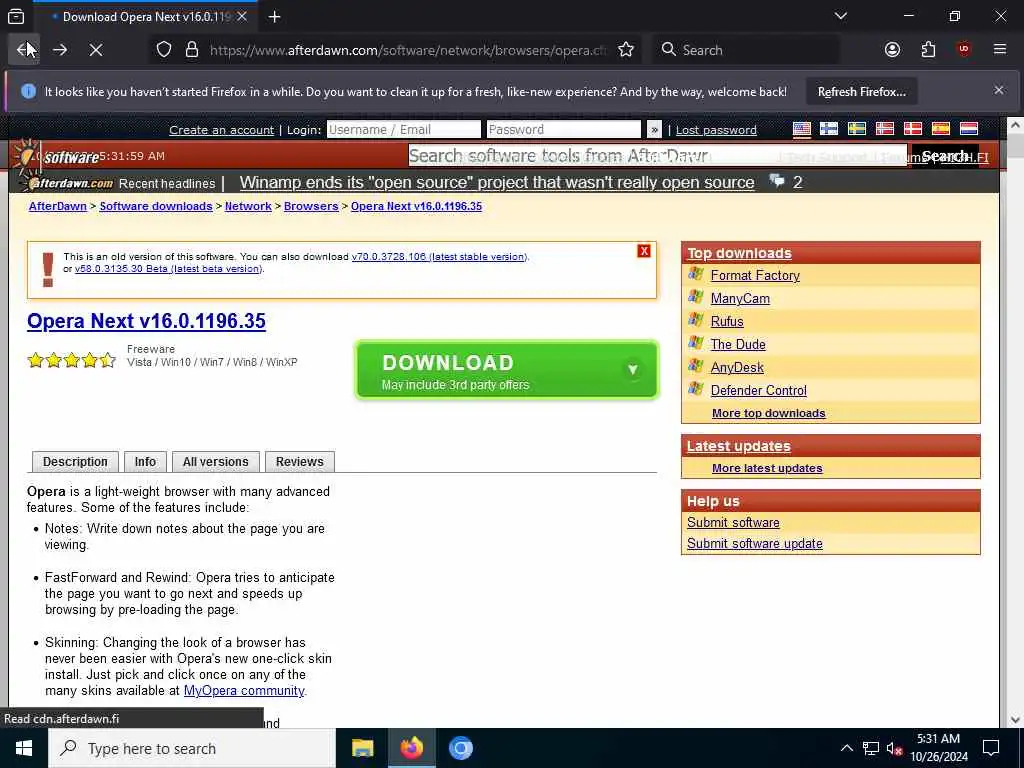This screenshot has width=1024, height=768.
Task: Open Defender Control download link
Action: [758, 391]
